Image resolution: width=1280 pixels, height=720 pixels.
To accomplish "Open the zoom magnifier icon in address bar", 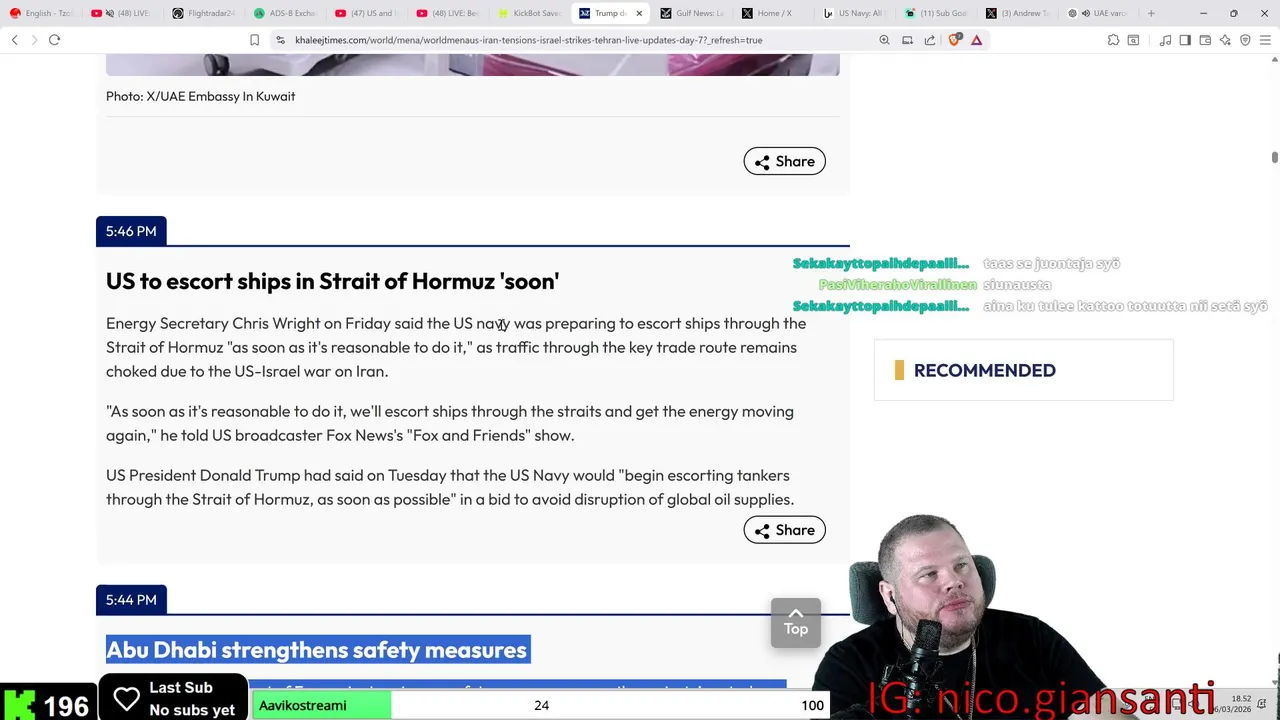I will click(884, 40).
